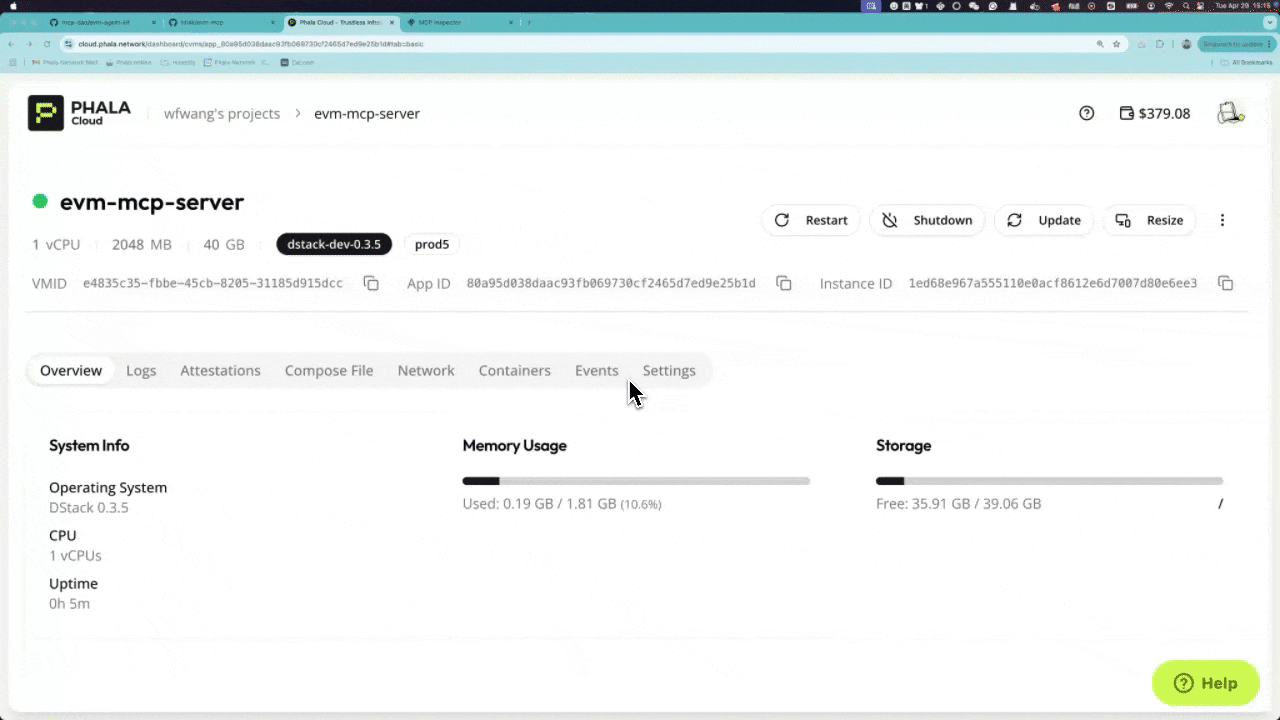This screenshot has height=720, width=1280.
Task: Open the user avatar menu
Action: (x=1229, y=113)
